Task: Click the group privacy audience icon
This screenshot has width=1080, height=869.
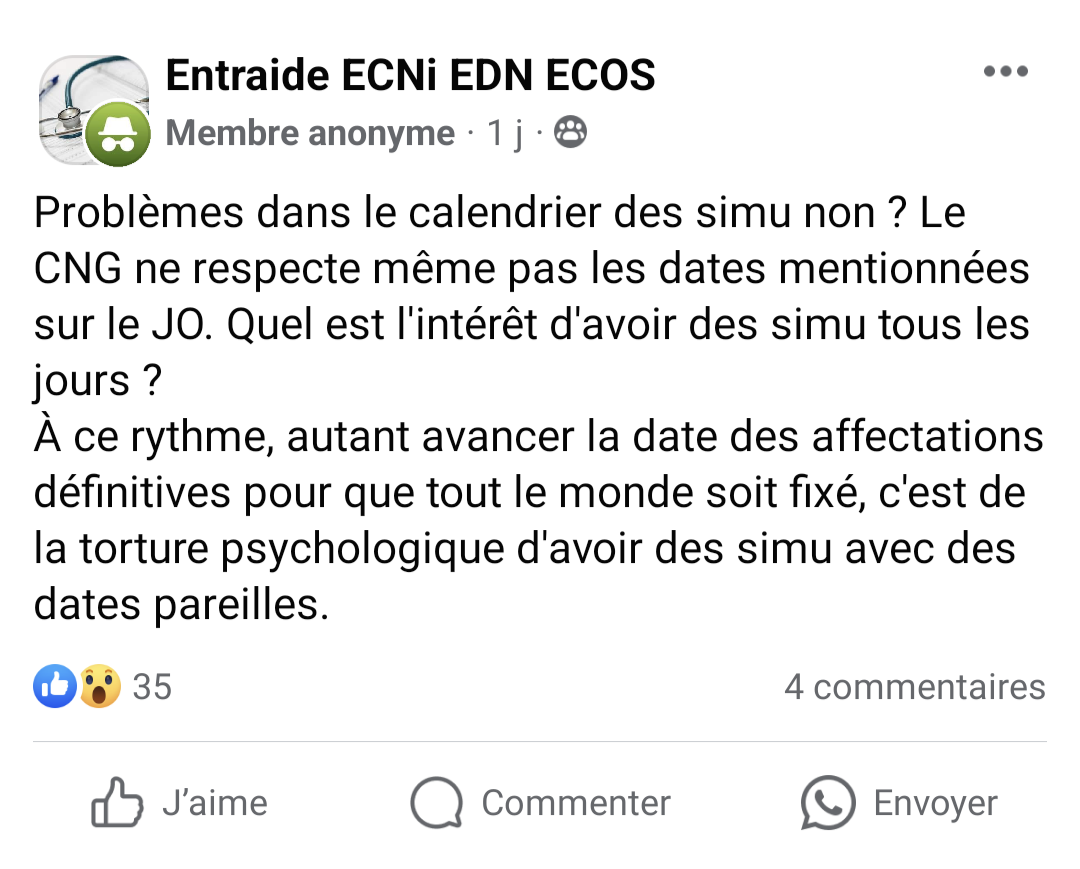Action: point(570,133)
